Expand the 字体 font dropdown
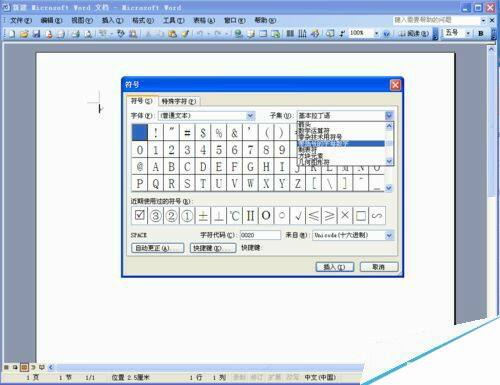 (250, 116)
